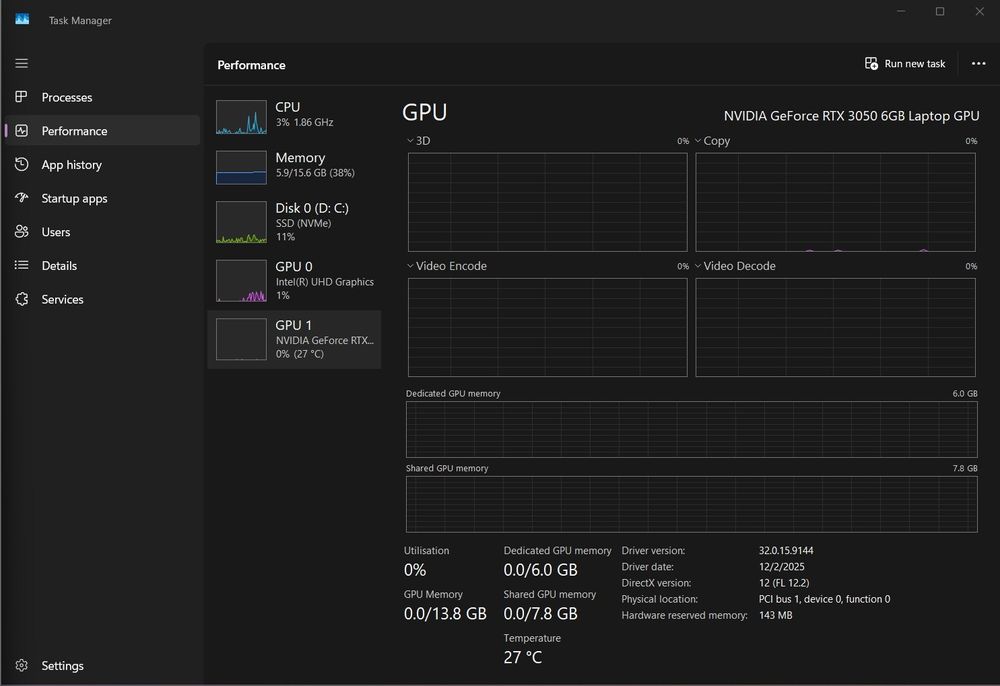This screenshot has width=1000, height=686.
Task: Select the GPU 1 mini graph thumbnail
Action: (241, 339)
